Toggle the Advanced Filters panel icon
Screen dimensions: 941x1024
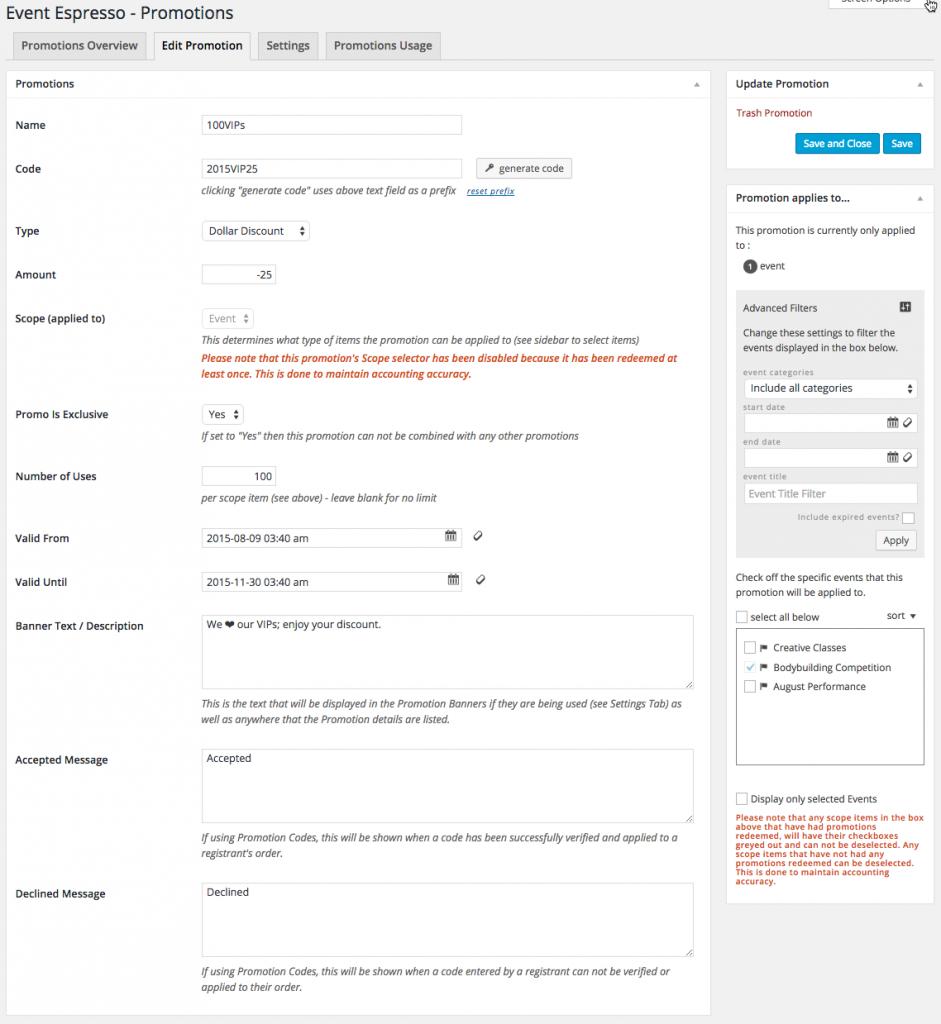tap(905, 307)
